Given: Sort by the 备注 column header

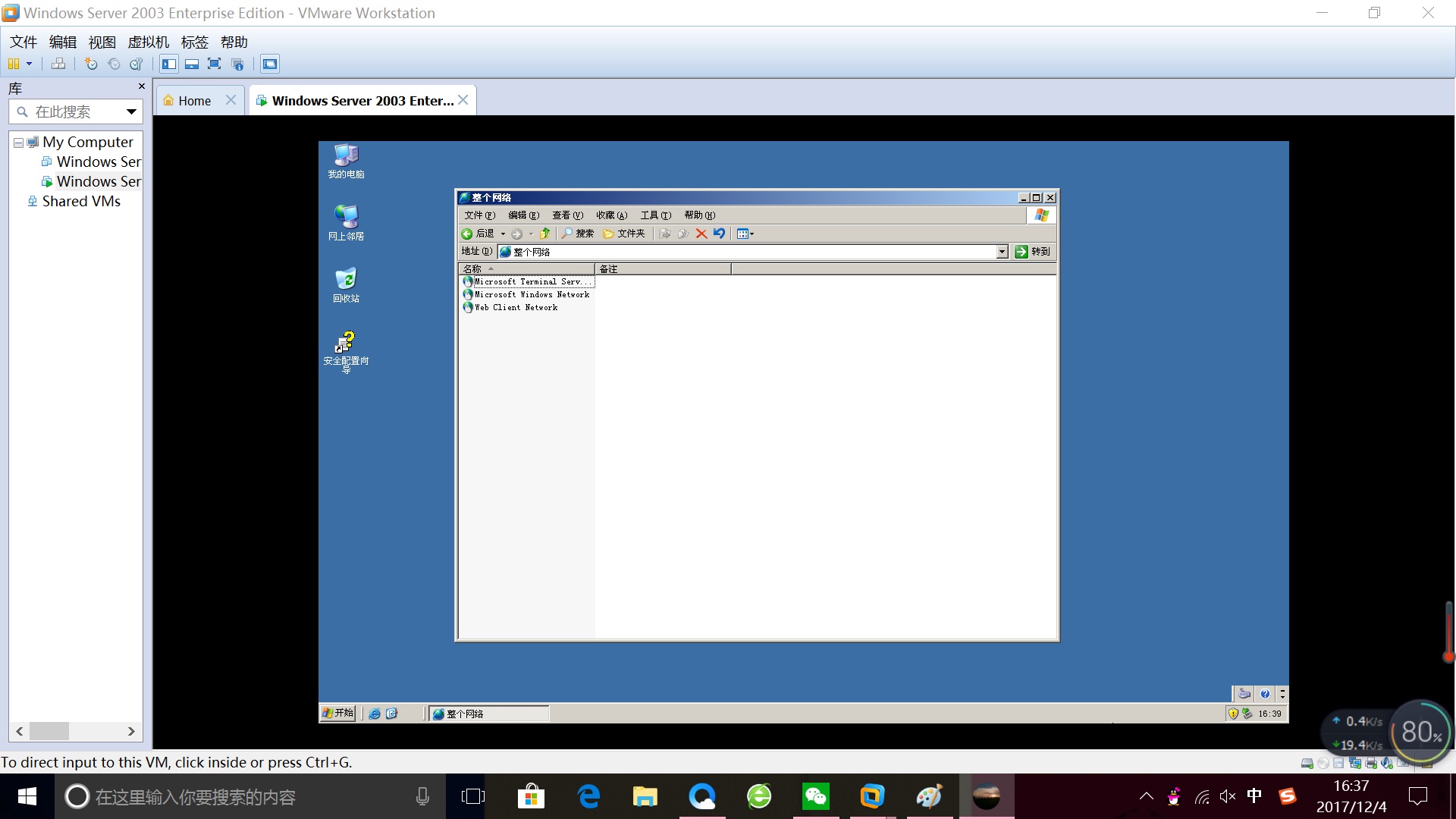Looking at the screenshot, I should 664,269.
